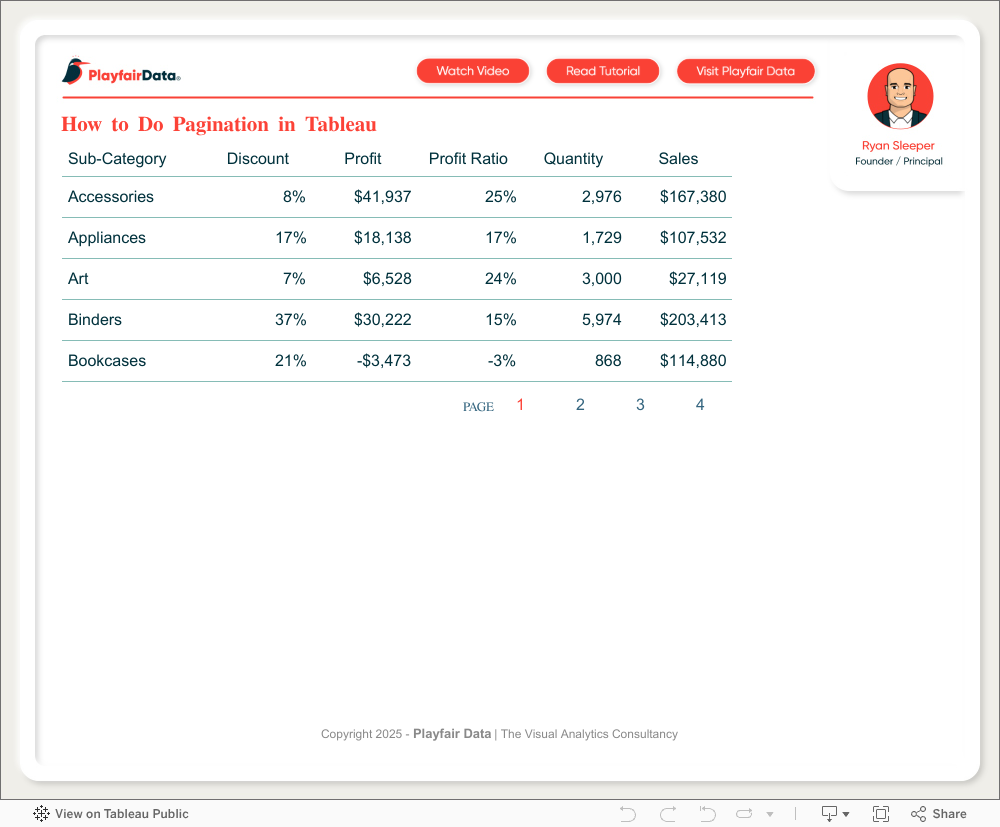
Task: Select the Binders row label
Action: pyautogui.click(x=95, y=320)
